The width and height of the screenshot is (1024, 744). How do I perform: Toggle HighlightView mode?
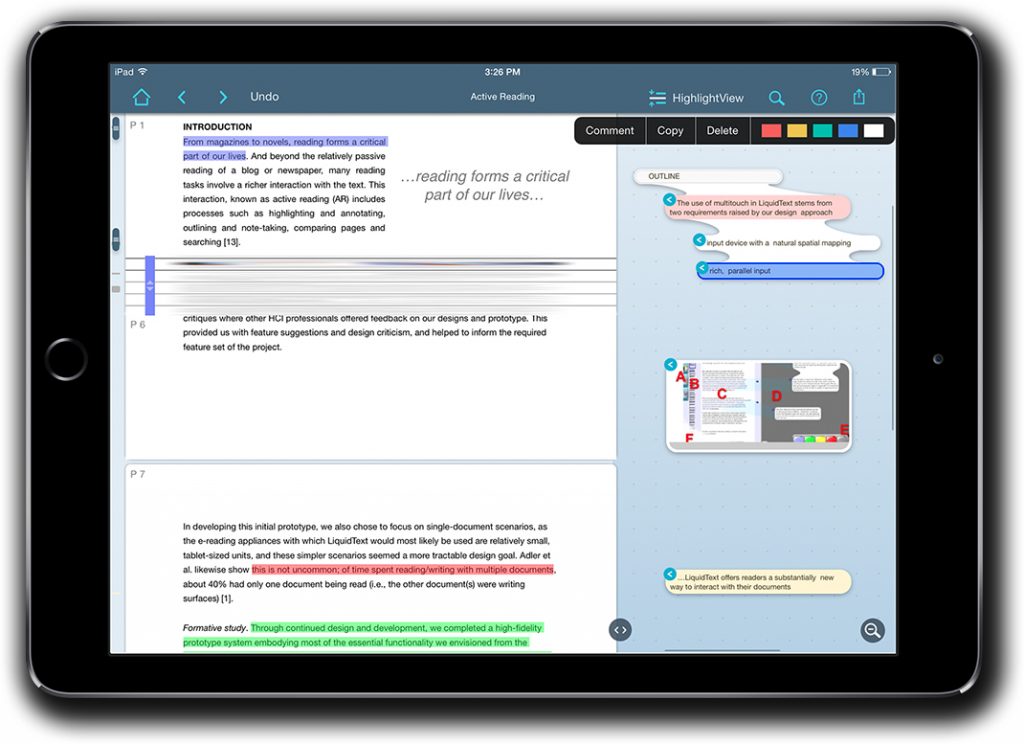(x=696, y=98)
